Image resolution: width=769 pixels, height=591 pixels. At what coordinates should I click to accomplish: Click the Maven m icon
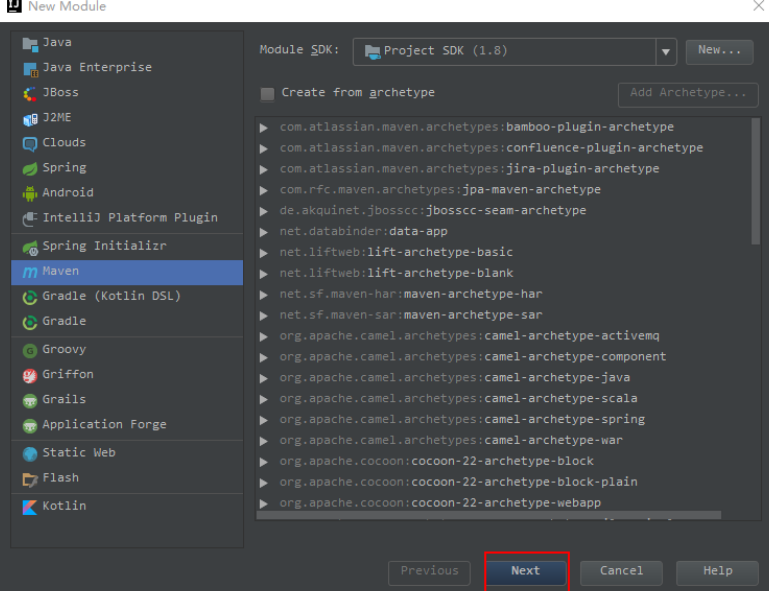(30, 272)
